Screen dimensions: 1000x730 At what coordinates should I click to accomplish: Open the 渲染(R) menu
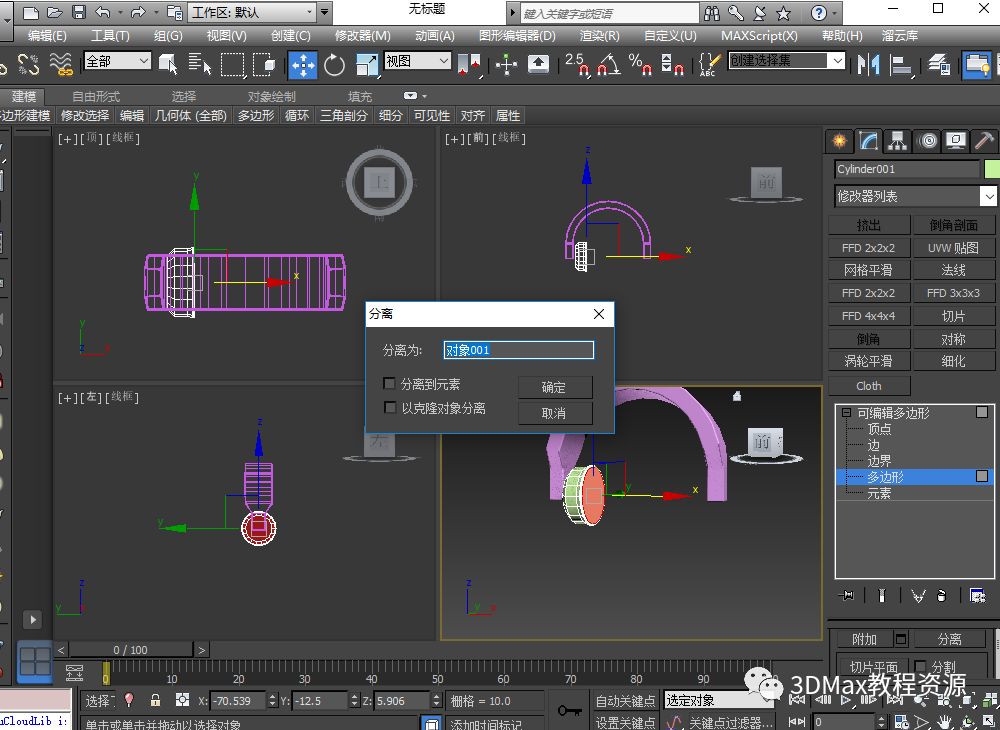pyautogui.click(x=600, y=35)
